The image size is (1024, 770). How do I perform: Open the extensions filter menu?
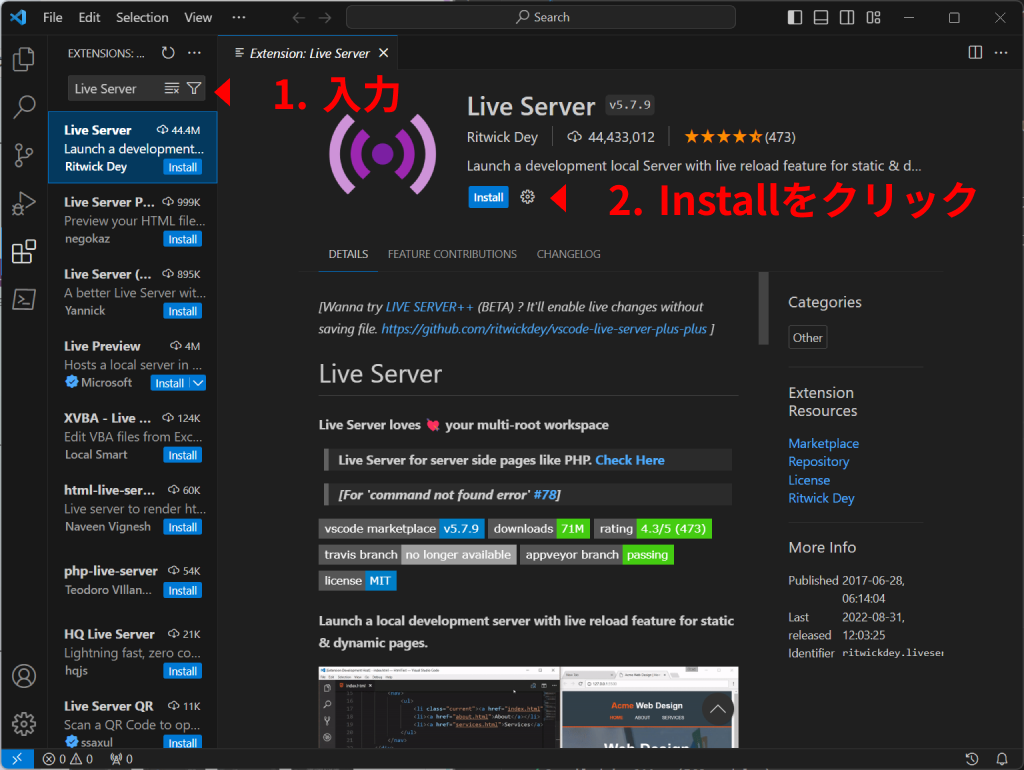pos(194,88)
